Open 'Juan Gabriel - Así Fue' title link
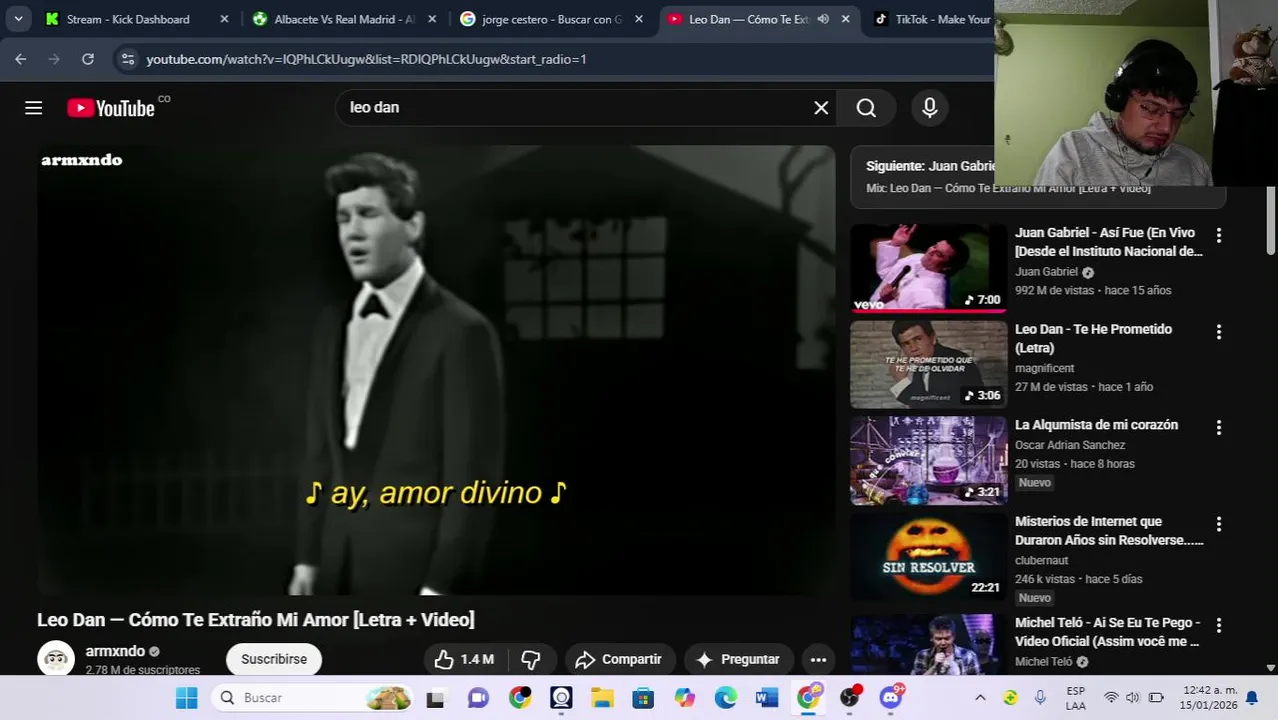Image resolution: width=1278 pixels, height=720 pixels. tap(1109, 242)
